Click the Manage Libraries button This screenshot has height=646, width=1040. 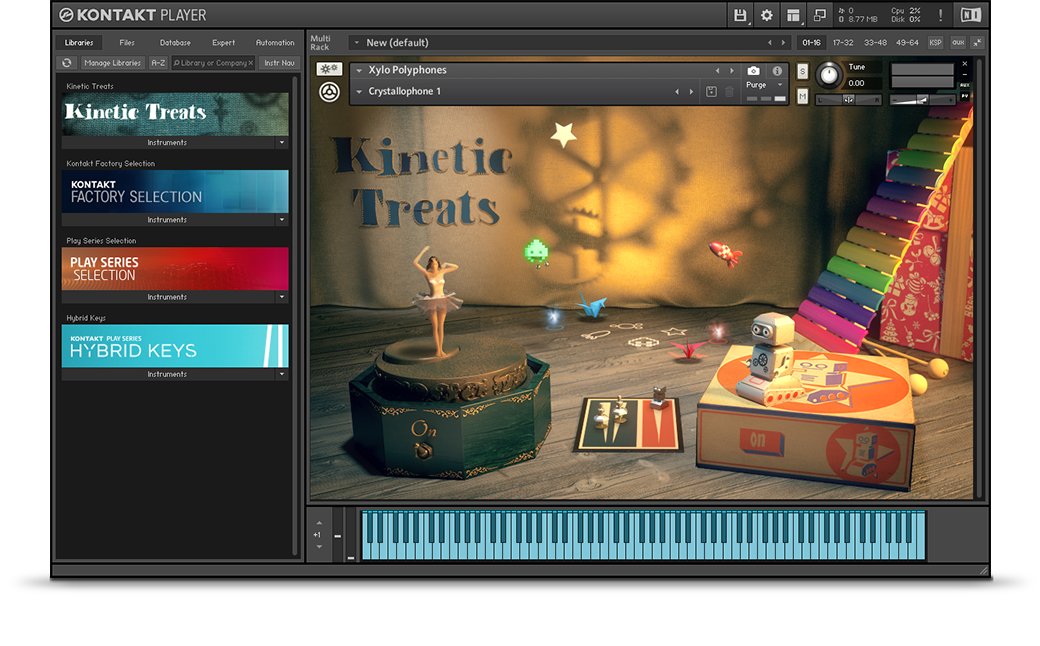(112, 63)
